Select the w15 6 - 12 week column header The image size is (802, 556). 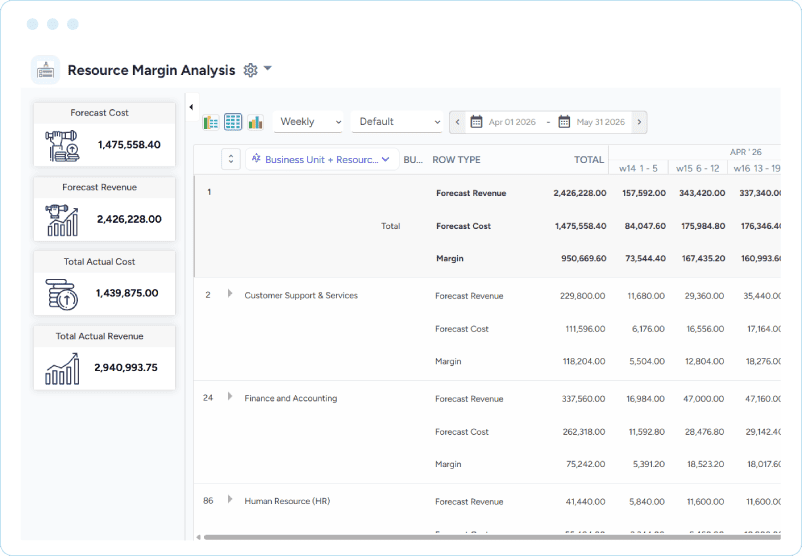[698, 168]
